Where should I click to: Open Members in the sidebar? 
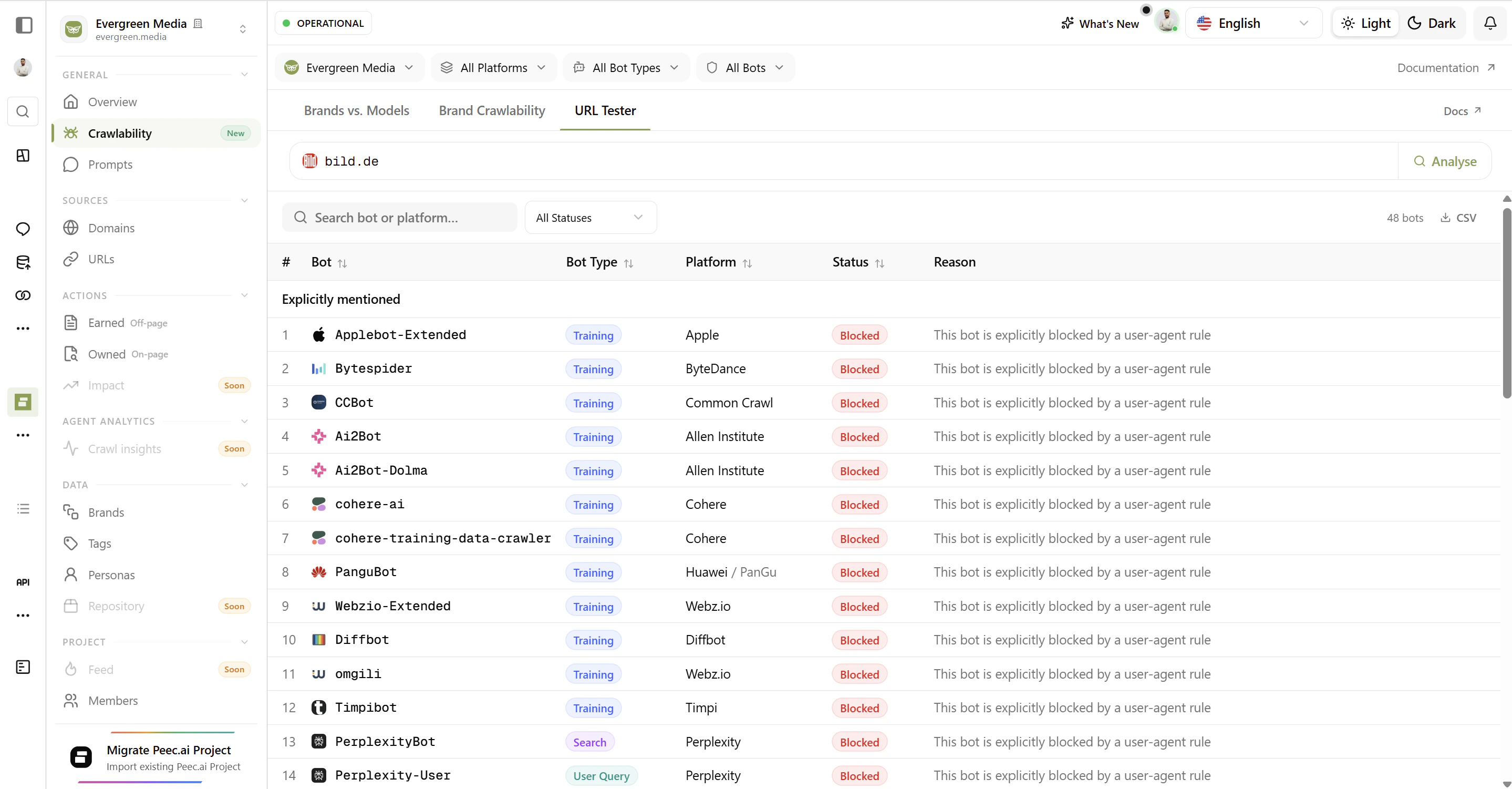(156, 700)
